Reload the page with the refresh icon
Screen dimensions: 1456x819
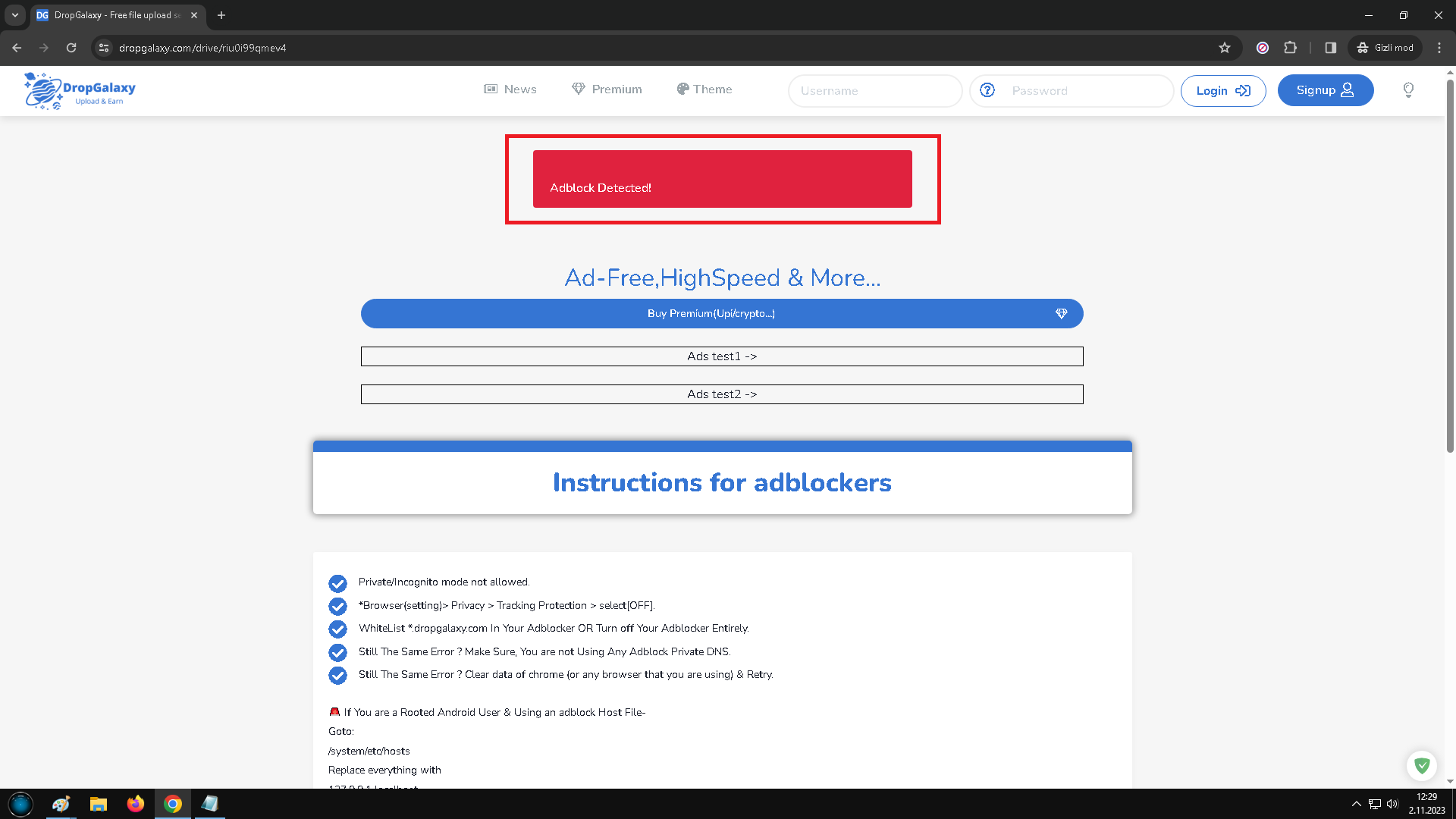pos(71,47)
